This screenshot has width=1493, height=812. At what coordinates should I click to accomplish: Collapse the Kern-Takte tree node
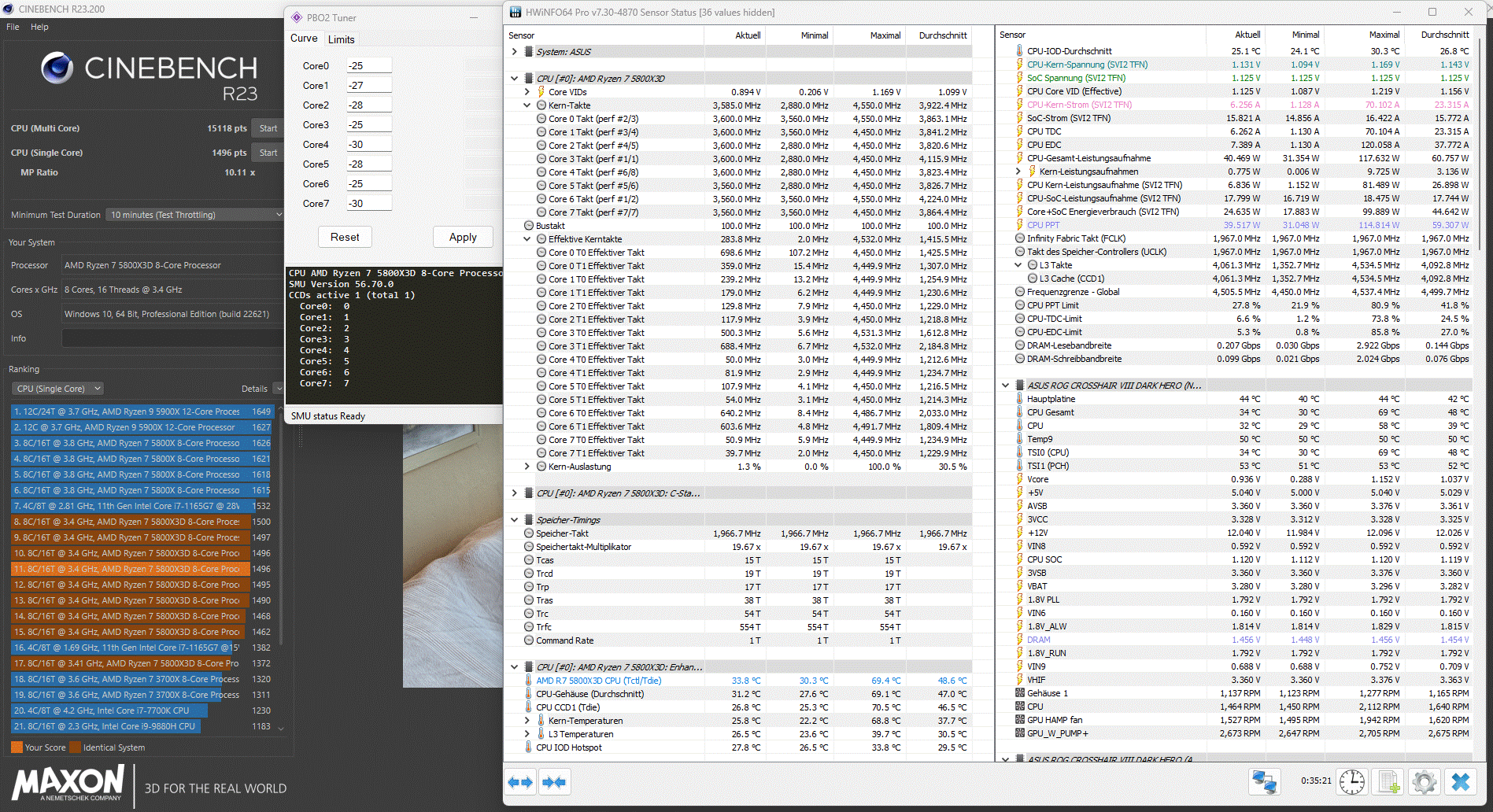[527, 105]
